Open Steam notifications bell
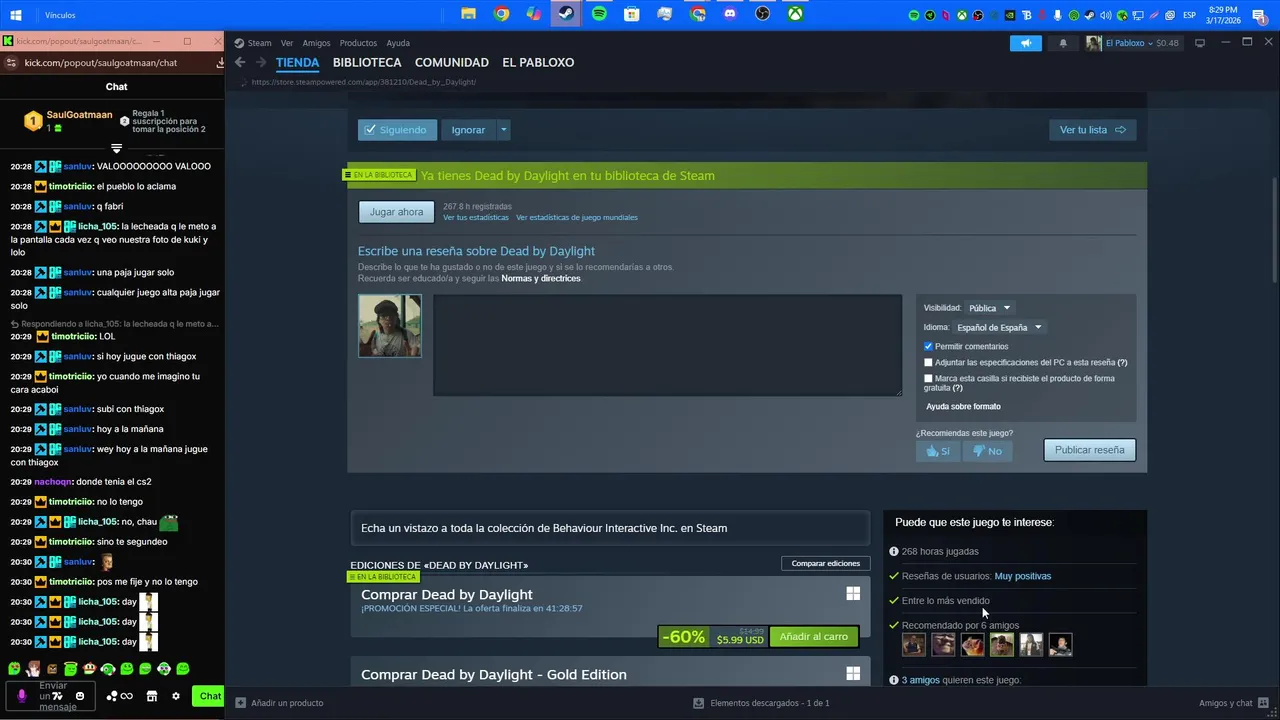Image resolution: width=1280 pixels, height=720 pixels. (1063, 43)
